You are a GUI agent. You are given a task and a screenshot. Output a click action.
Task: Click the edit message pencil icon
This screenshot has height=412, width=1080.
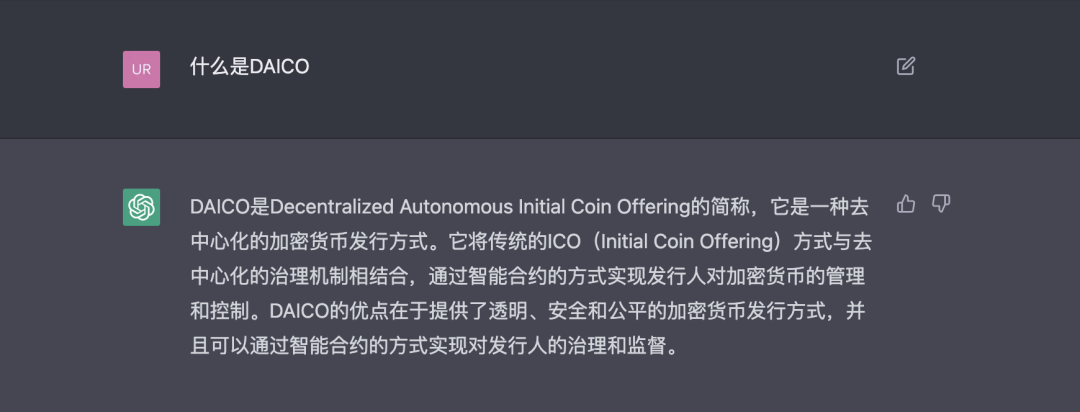905,67
